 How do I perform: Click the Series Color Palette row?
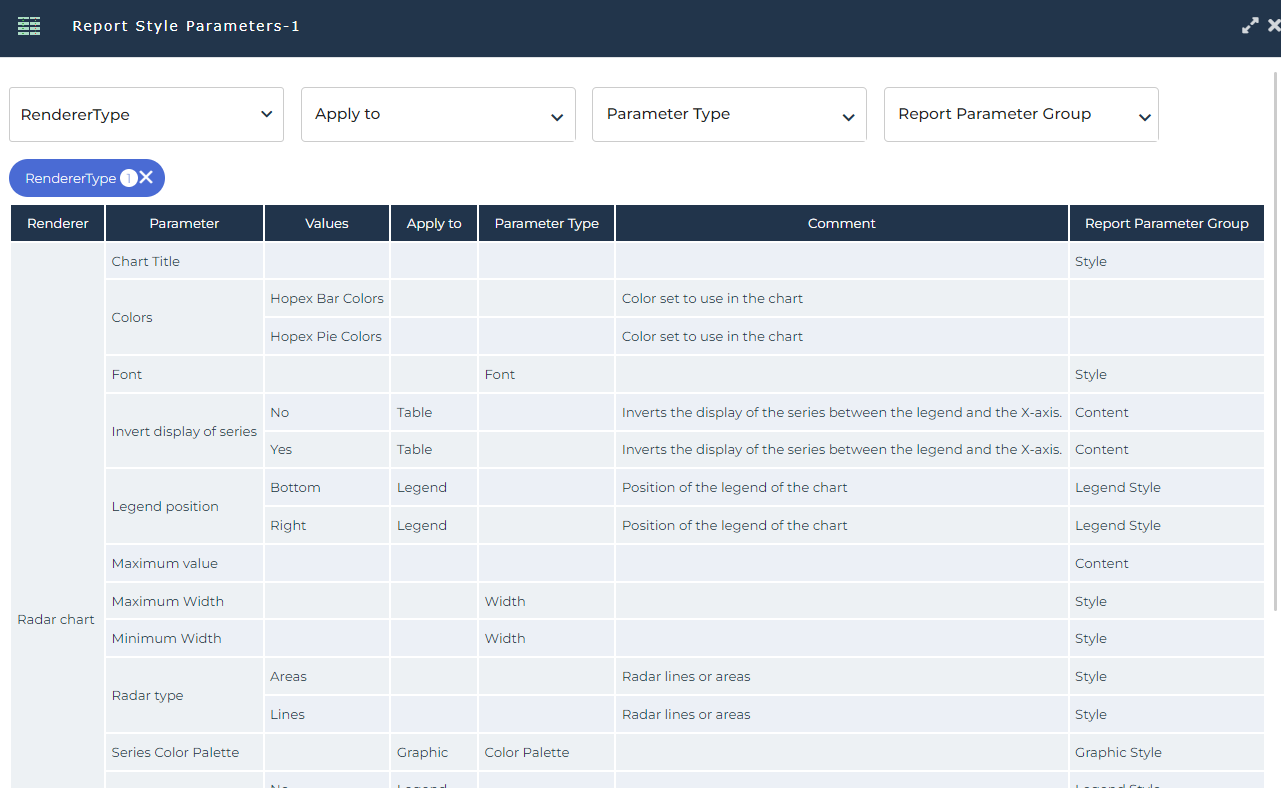pyautogui.click(x=176, y=753)
